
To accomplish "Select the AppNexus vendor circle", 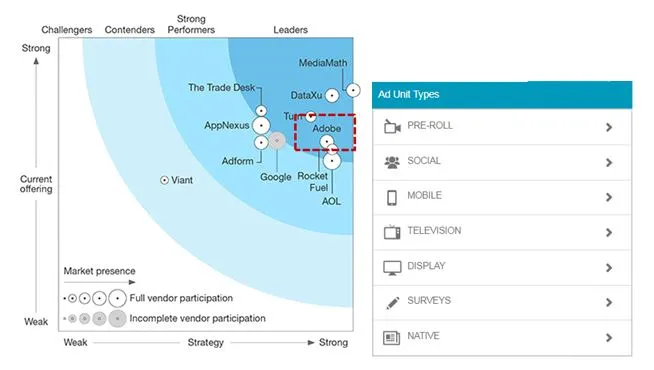I will tap(261, 125).
